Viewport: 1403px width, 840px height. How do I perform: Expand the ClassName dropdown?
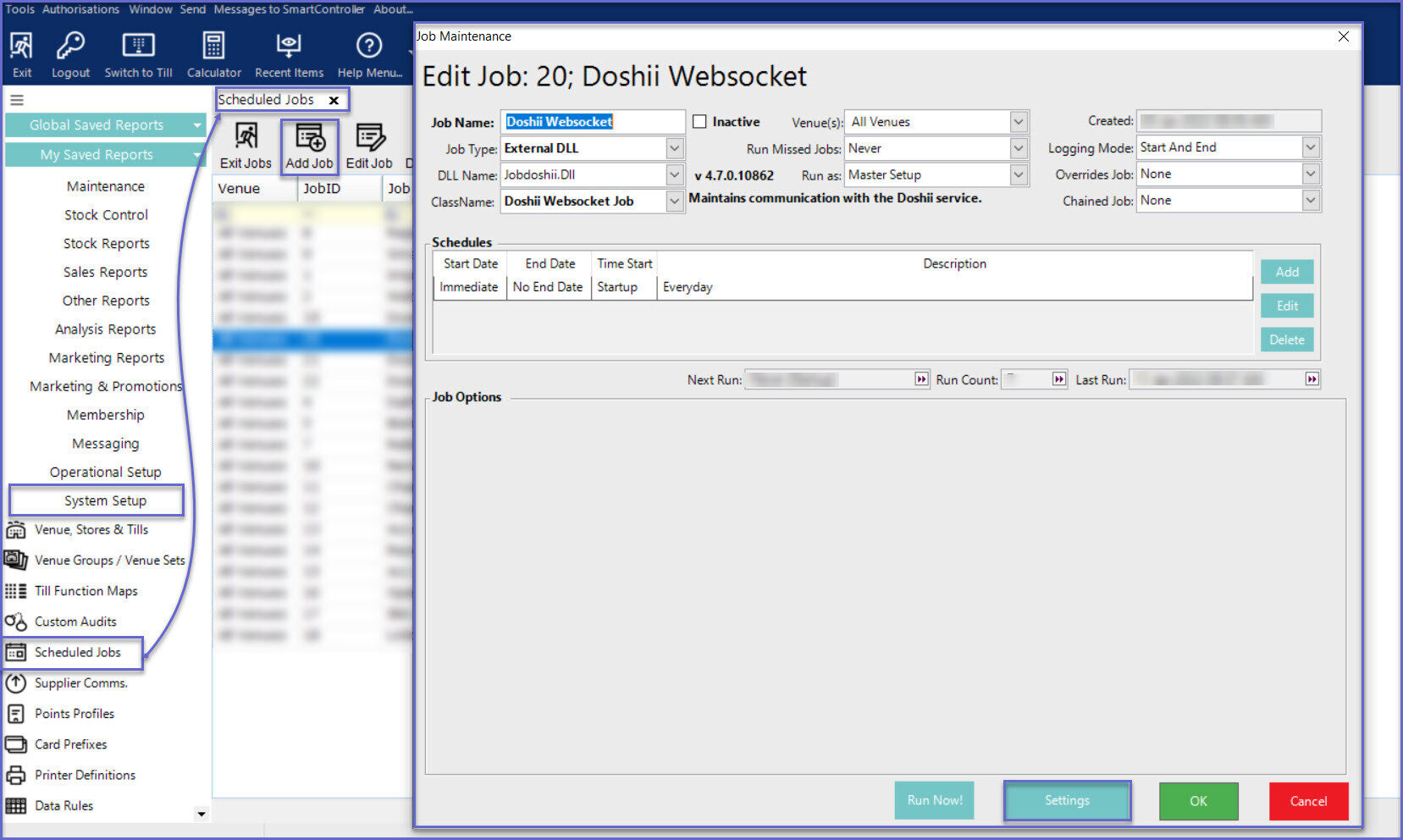pos(674,202)
